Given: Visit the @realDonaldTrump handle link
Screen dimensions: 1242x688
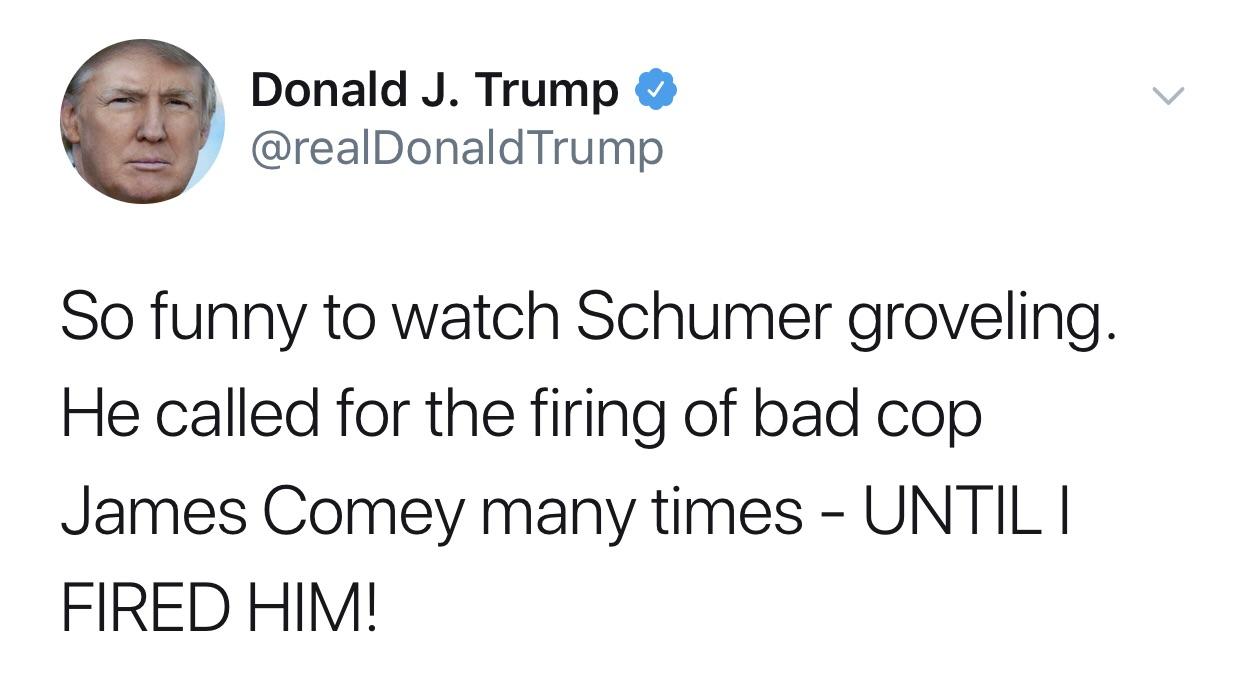Looking at the screenshot, I should [456, 150].
